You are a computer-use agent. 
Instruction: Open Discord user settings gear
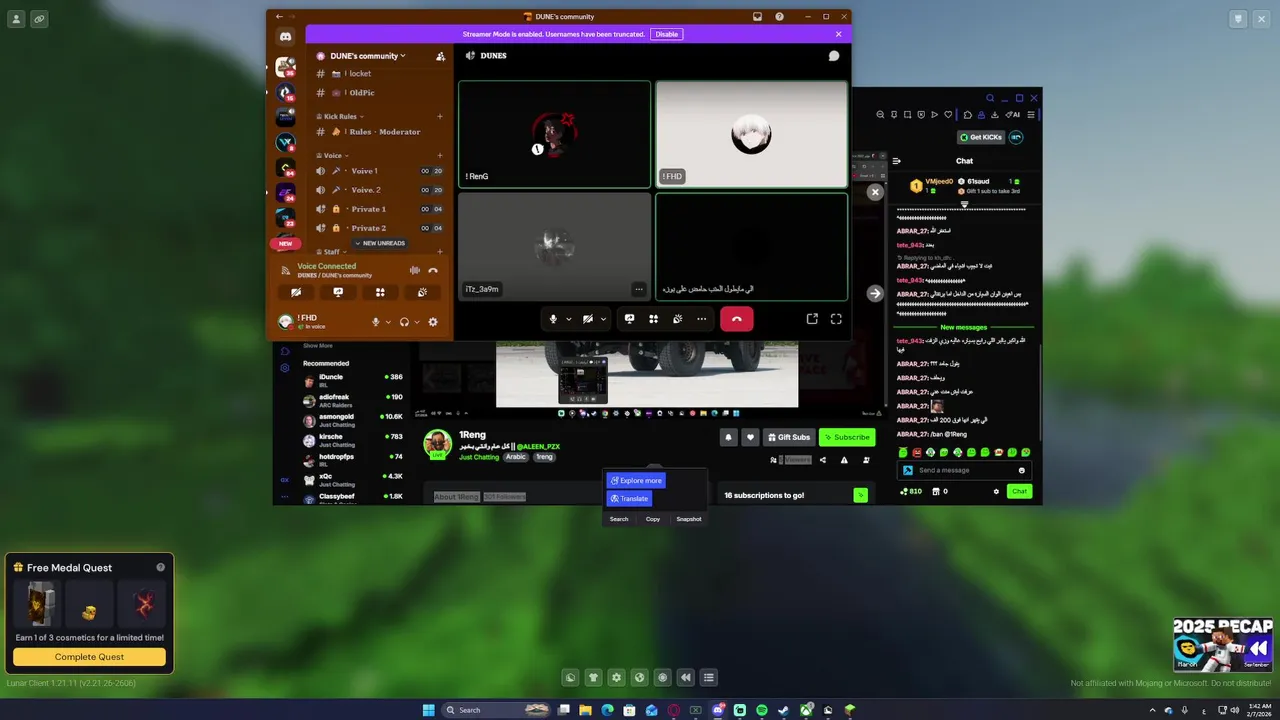click(x=433, y=322)
